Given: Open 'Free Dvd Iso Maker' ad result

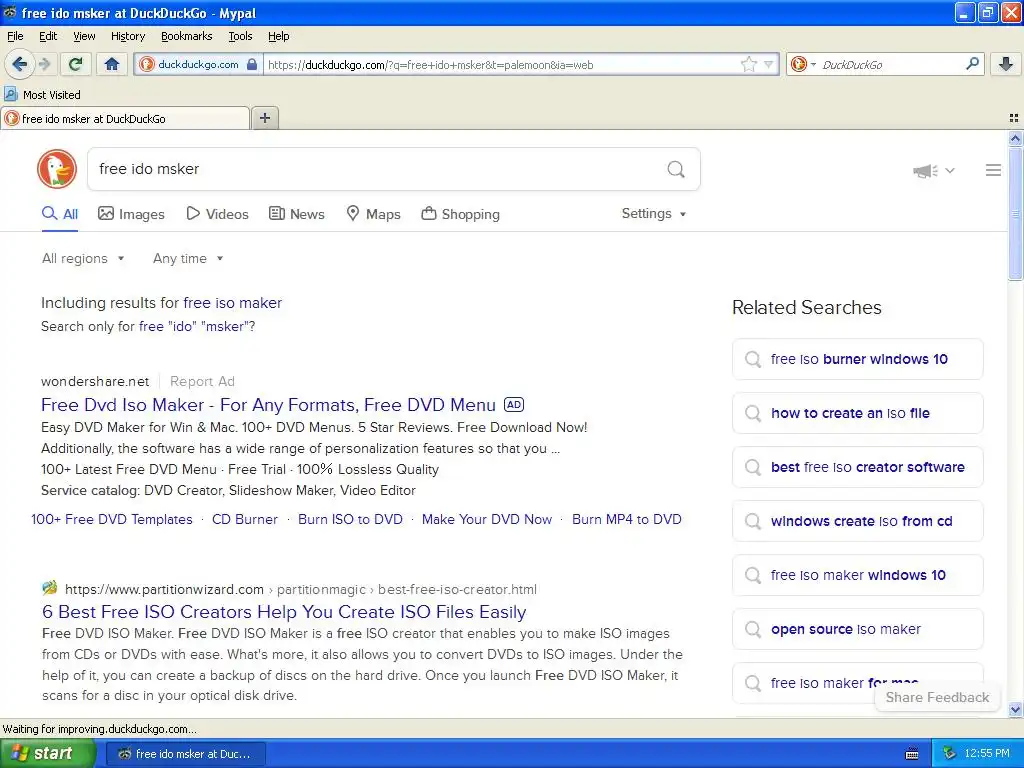Looking at the screenshot, I should click(x=268, y=405).
